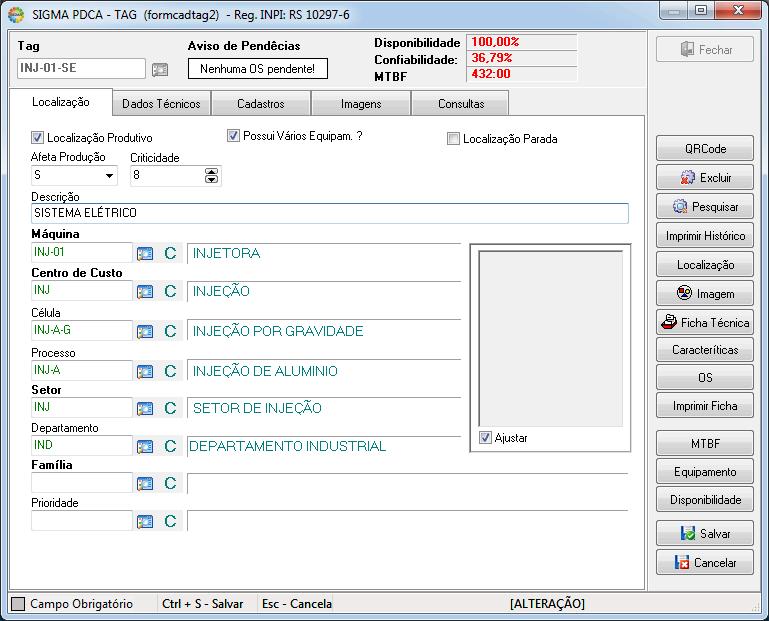Open the Imagens tab
Viewport: 769px width, 621px height.
361,104
